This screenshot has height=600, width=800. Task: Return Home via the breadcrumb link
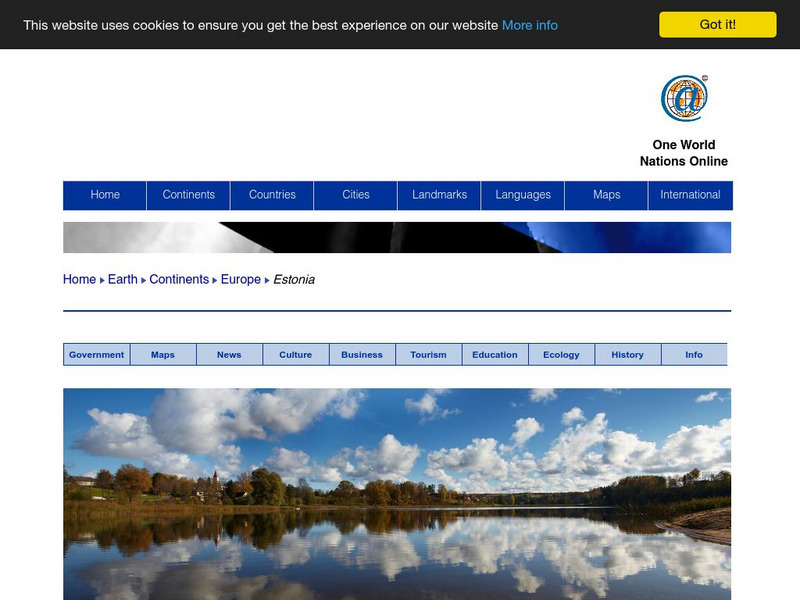pyautogui.click(x=77, y=280)
